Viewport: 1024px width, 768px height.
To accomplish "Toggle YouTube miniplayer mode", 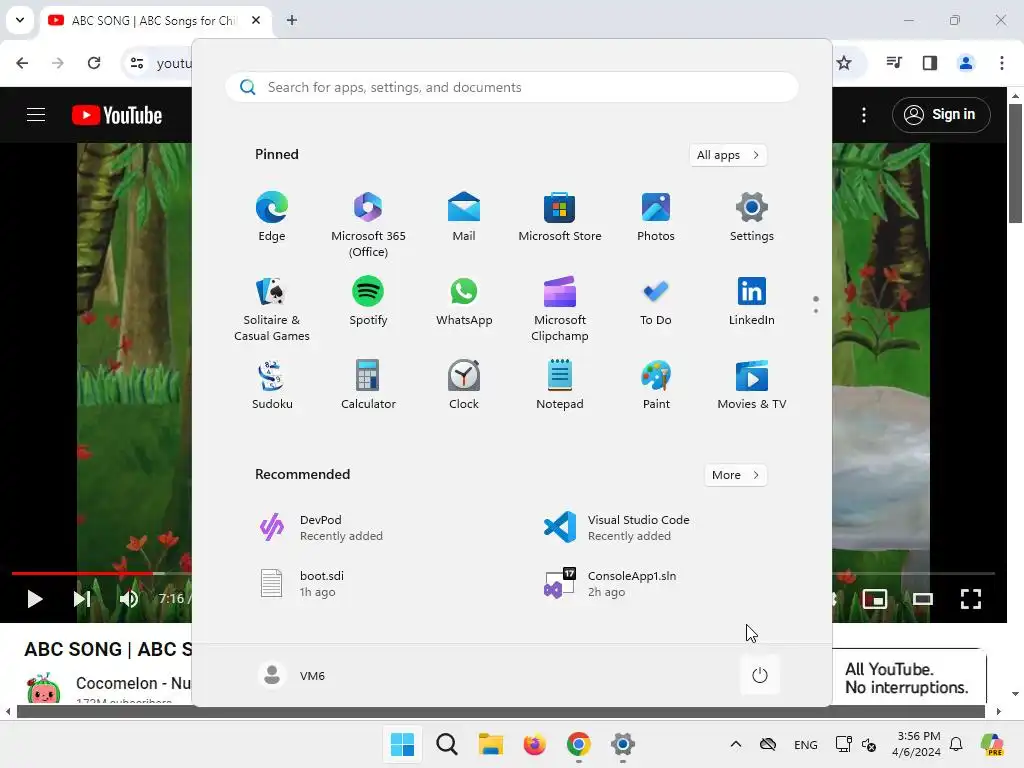I will click(x=874, y=599).
